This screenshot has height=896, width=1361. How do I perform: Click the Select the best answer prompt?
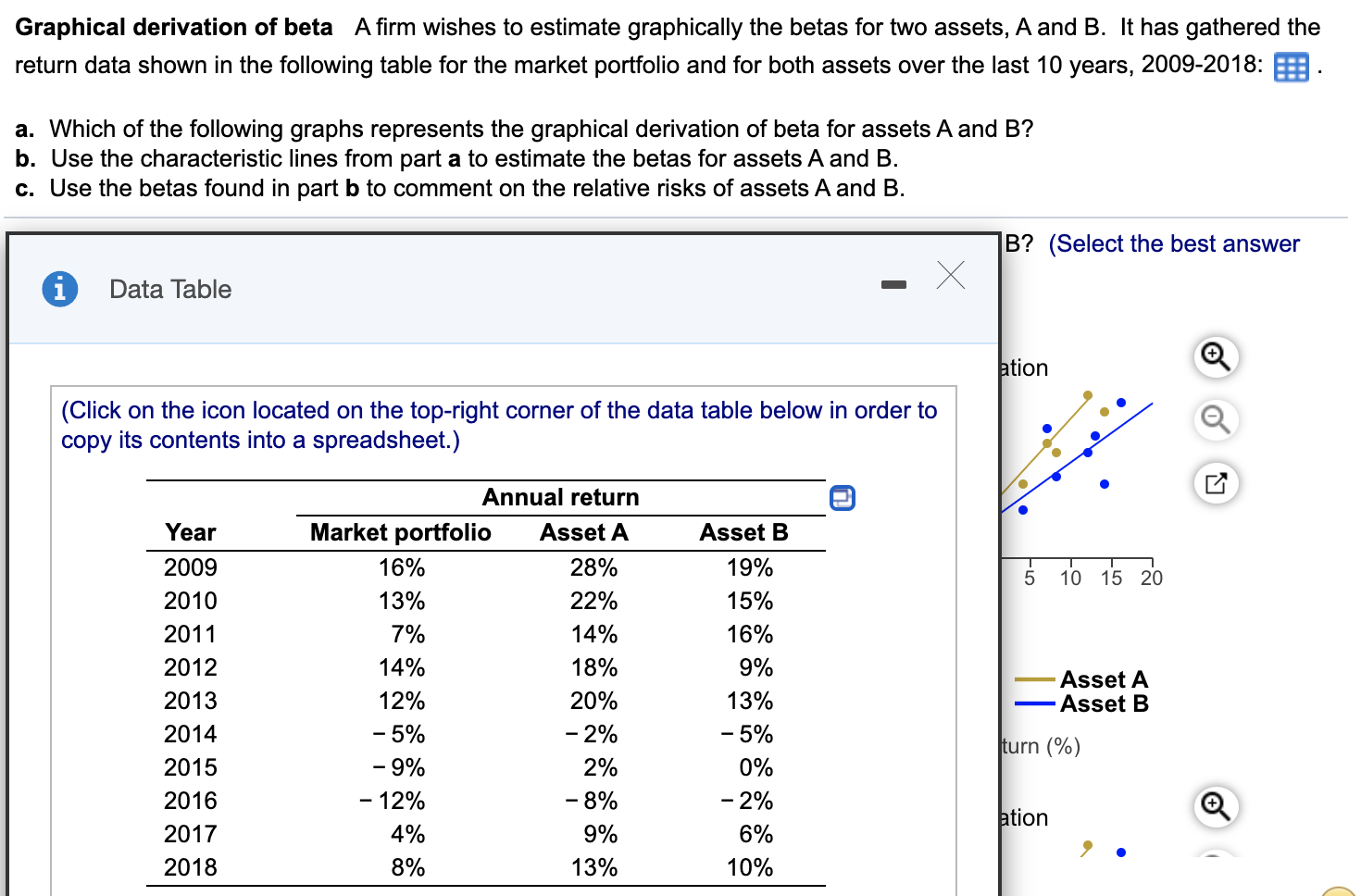click(1174, 243)
